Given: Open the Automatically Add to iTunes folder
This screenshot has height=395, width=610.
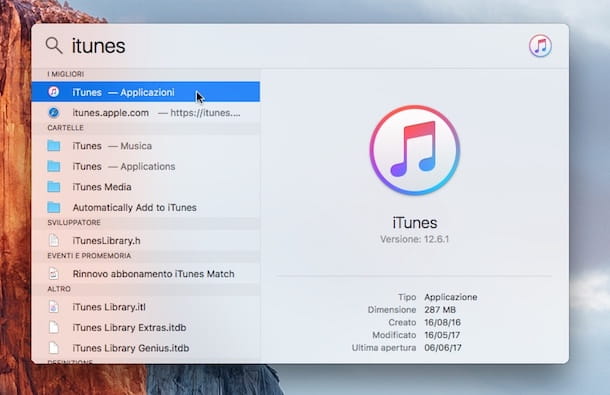Looking at the screenshot, I should pyautogui.click(x=145, y=207).
